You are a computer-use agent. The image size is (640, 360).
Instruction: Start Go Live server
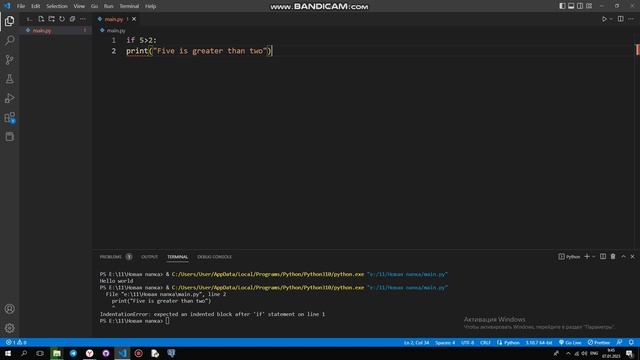(x=570, y=342)
